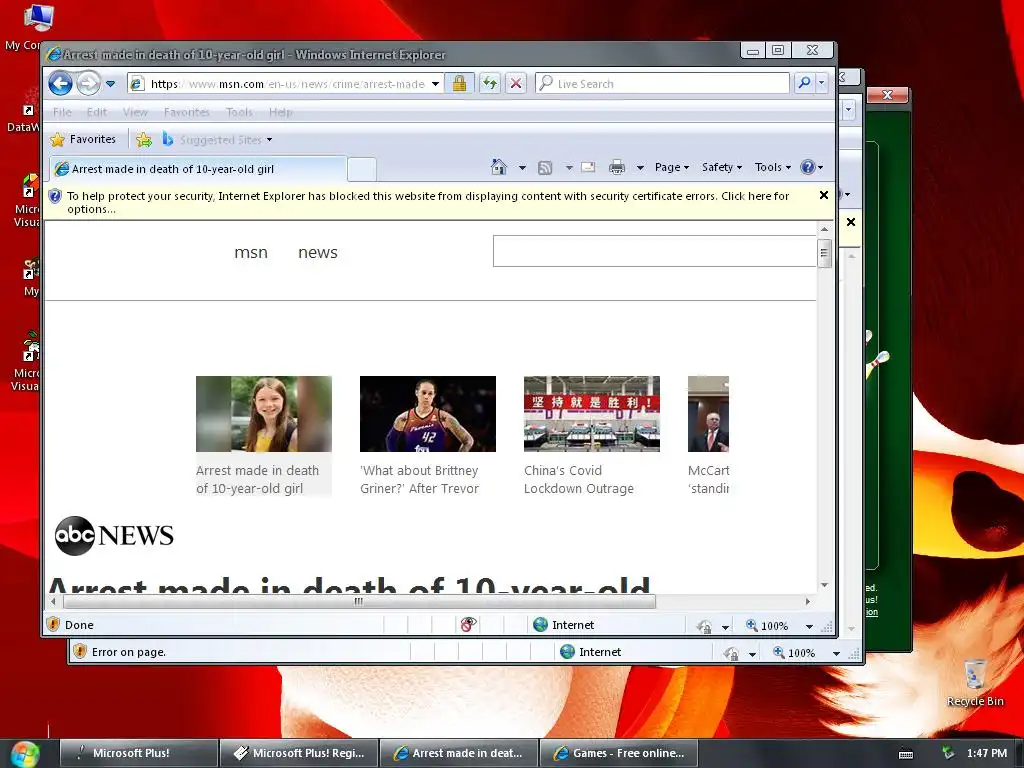Expand the feeds dropdown arrow
Viewport: 1024px width, 768px height.
pos(569,168)
